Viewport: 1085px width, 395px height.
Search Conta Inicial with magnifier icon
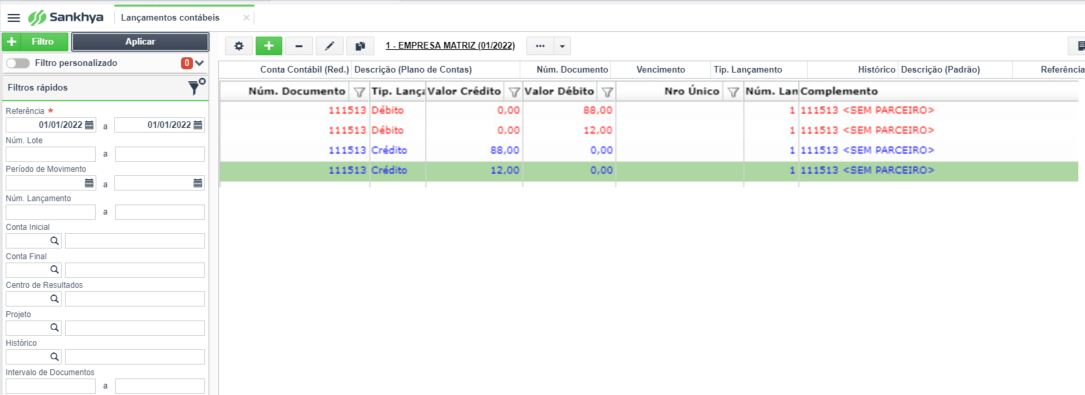click(54, 241)
